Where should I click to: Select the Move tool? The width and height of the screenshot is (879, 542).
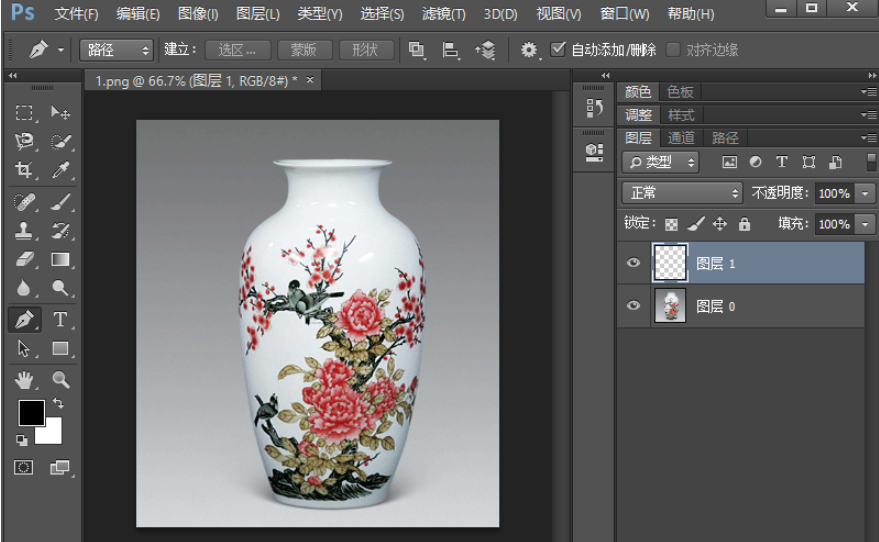click(60, 113)
